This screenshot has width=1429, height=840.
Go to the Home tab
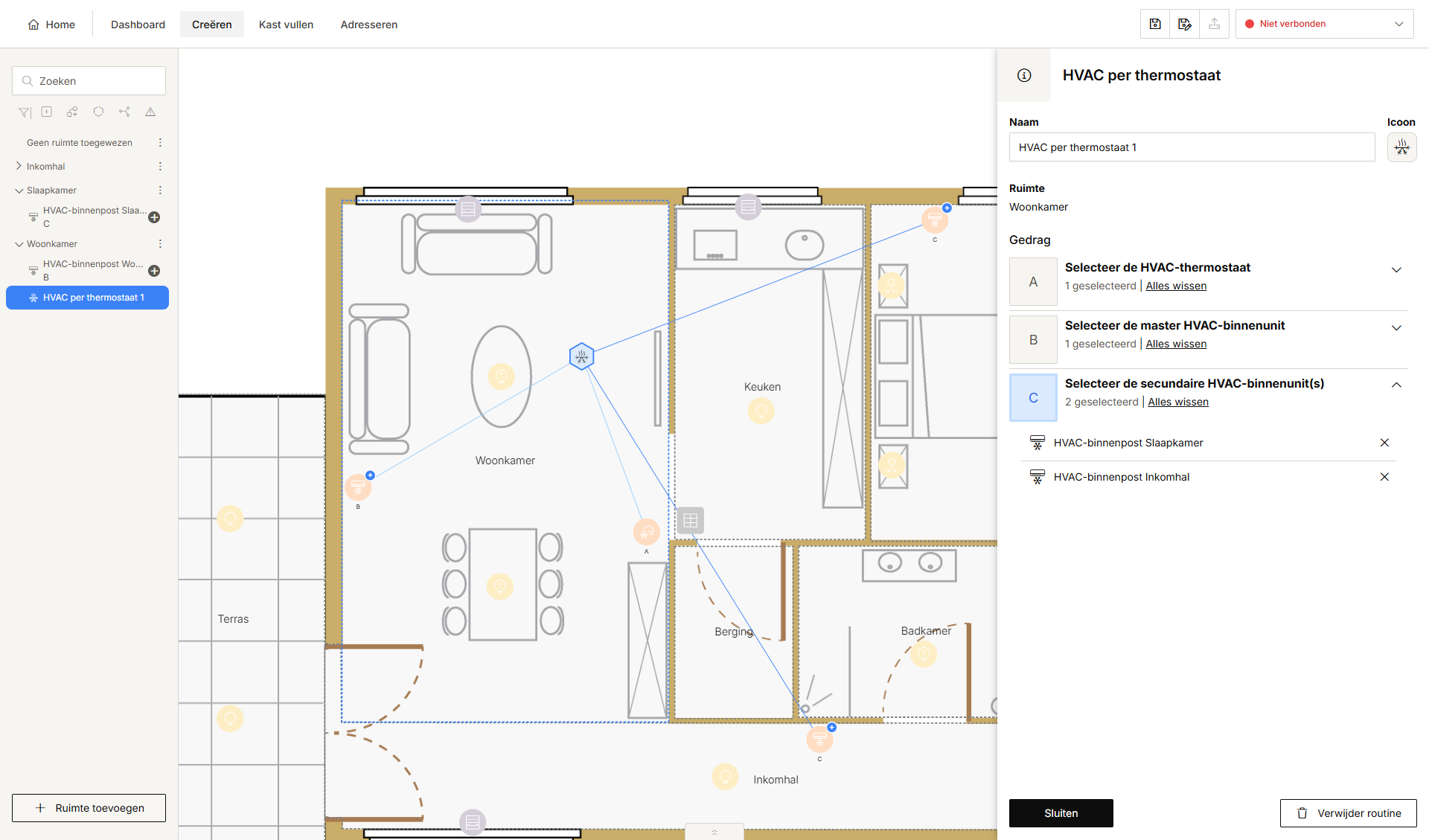(51, 25)
